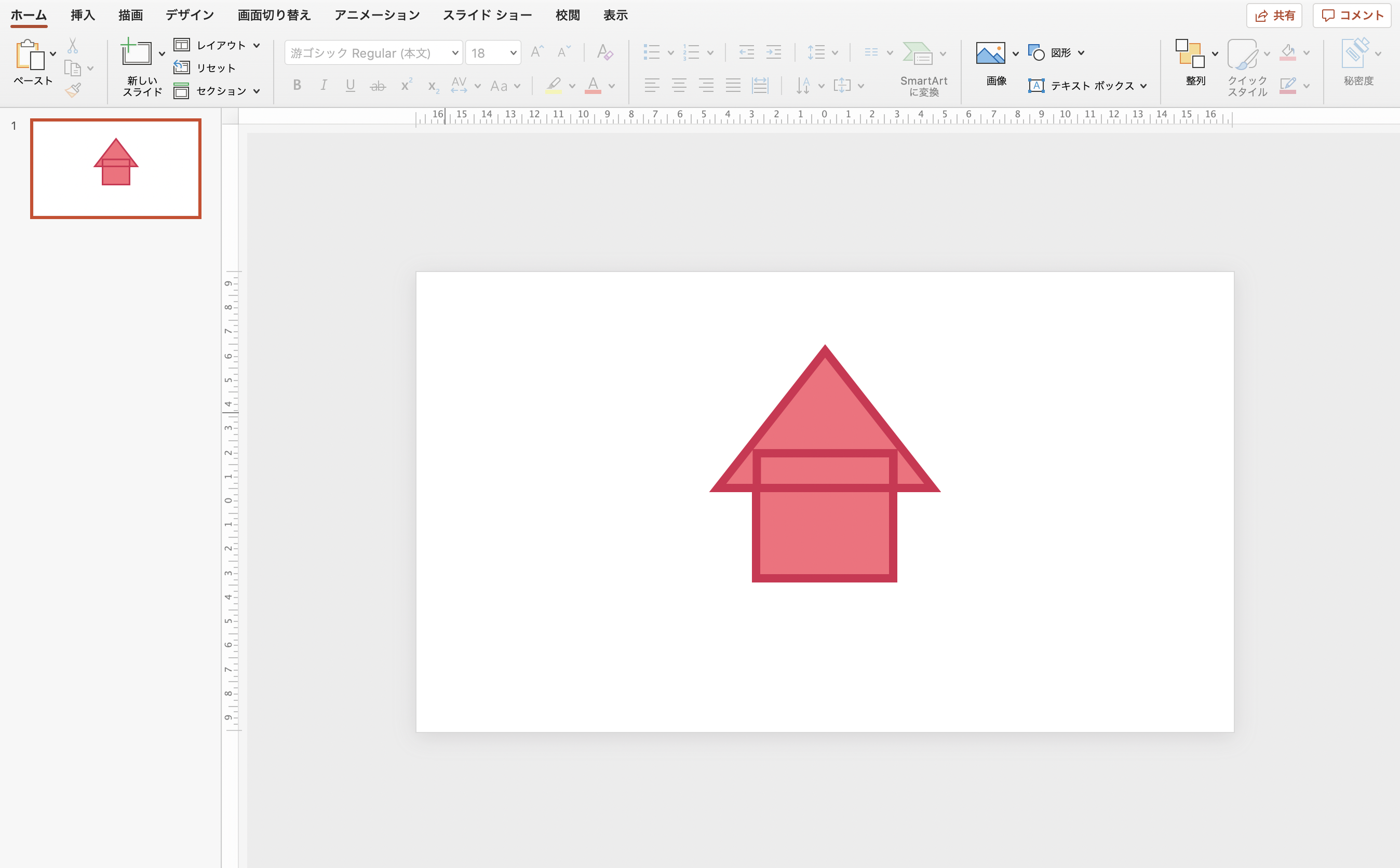Switch to the 挿入 tab
The width and height of the screenshot is (1400, 868).
[x=83, y=15]
